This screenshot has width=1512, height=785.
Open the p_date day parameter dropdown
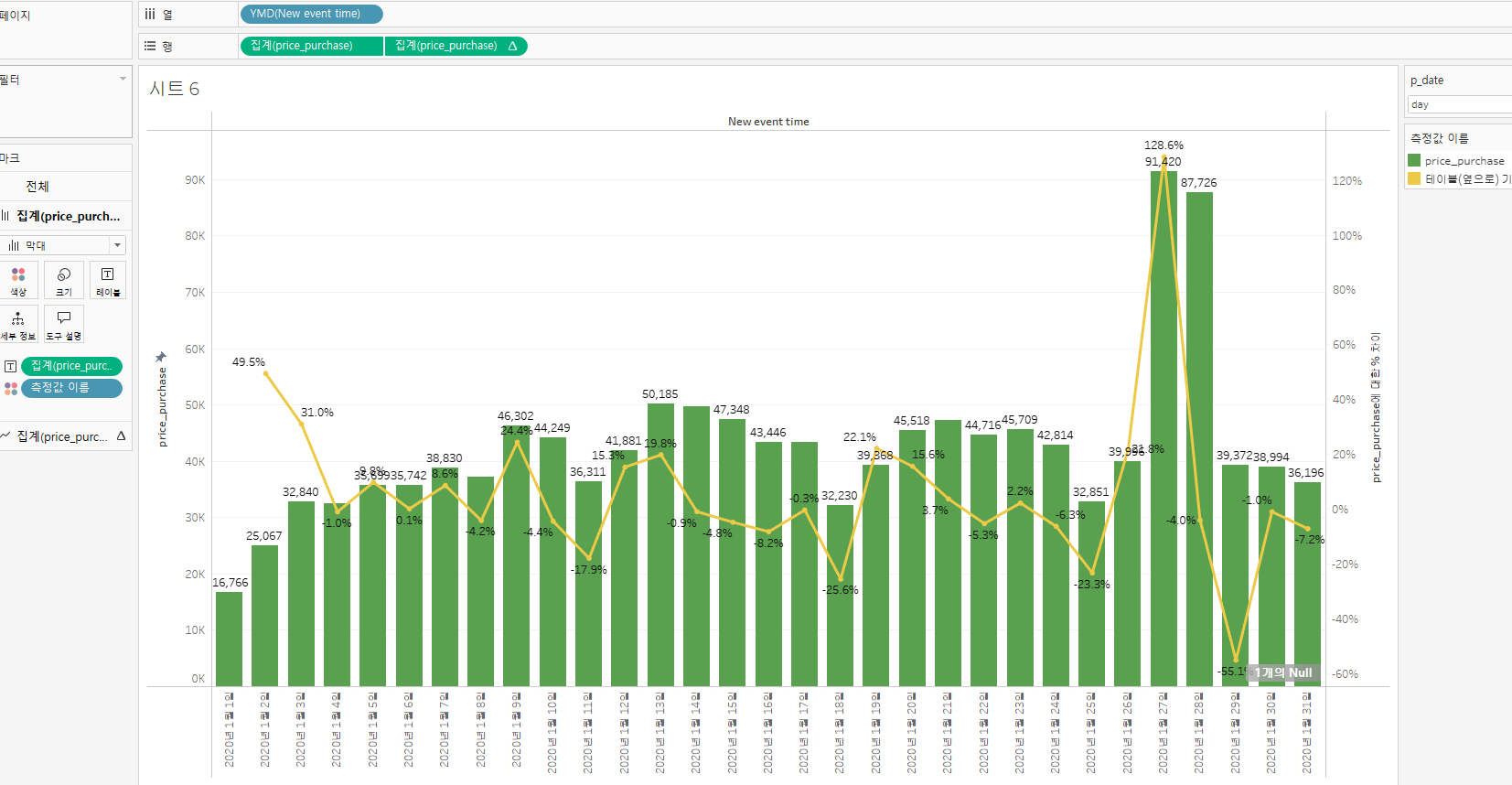point(1460,104)
